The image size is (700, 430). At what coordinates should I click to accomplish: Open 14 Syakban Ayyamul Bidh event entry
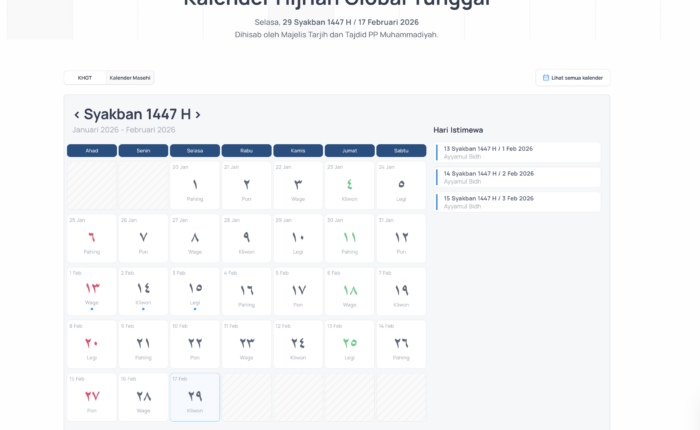point(518,177)
